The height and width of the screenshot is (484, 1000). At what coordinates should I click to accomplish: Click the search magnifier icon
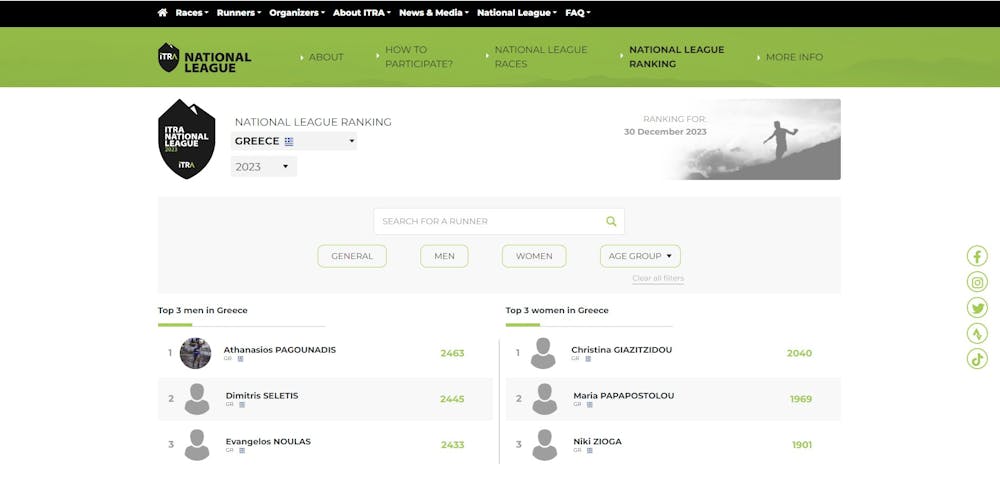(611, 221)
